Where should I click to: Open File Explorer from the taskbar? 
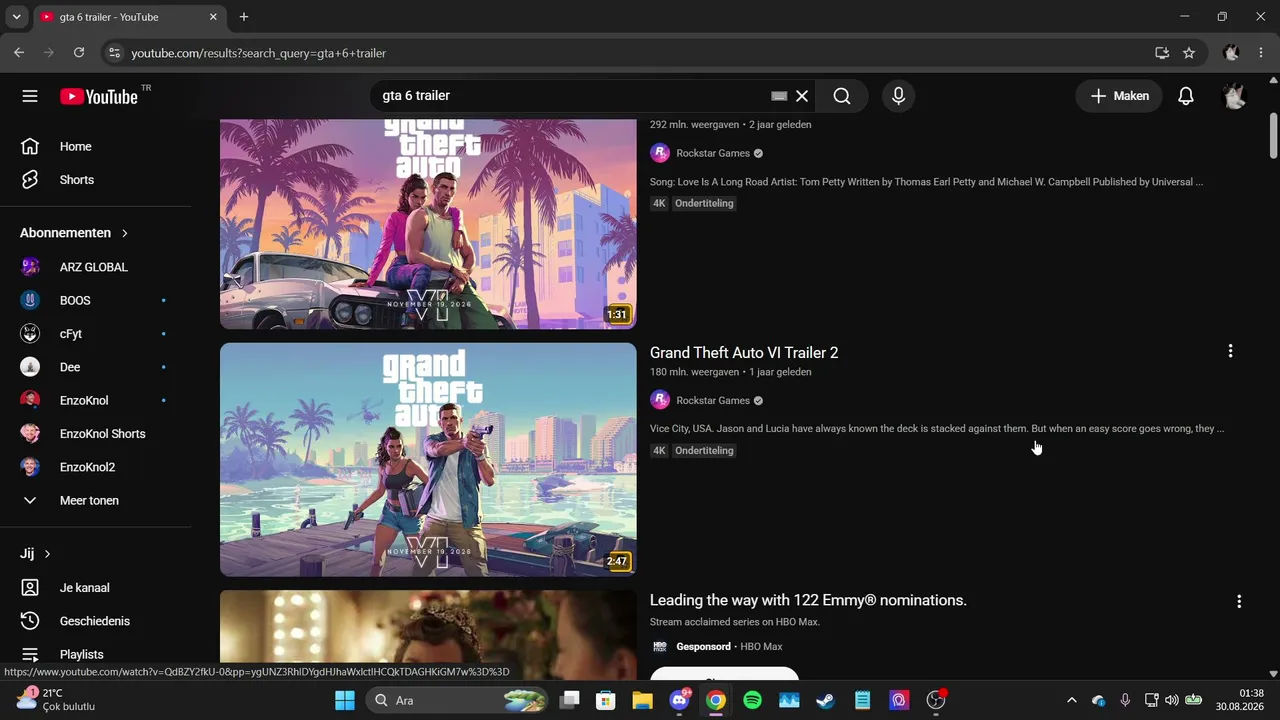point(642,700)
